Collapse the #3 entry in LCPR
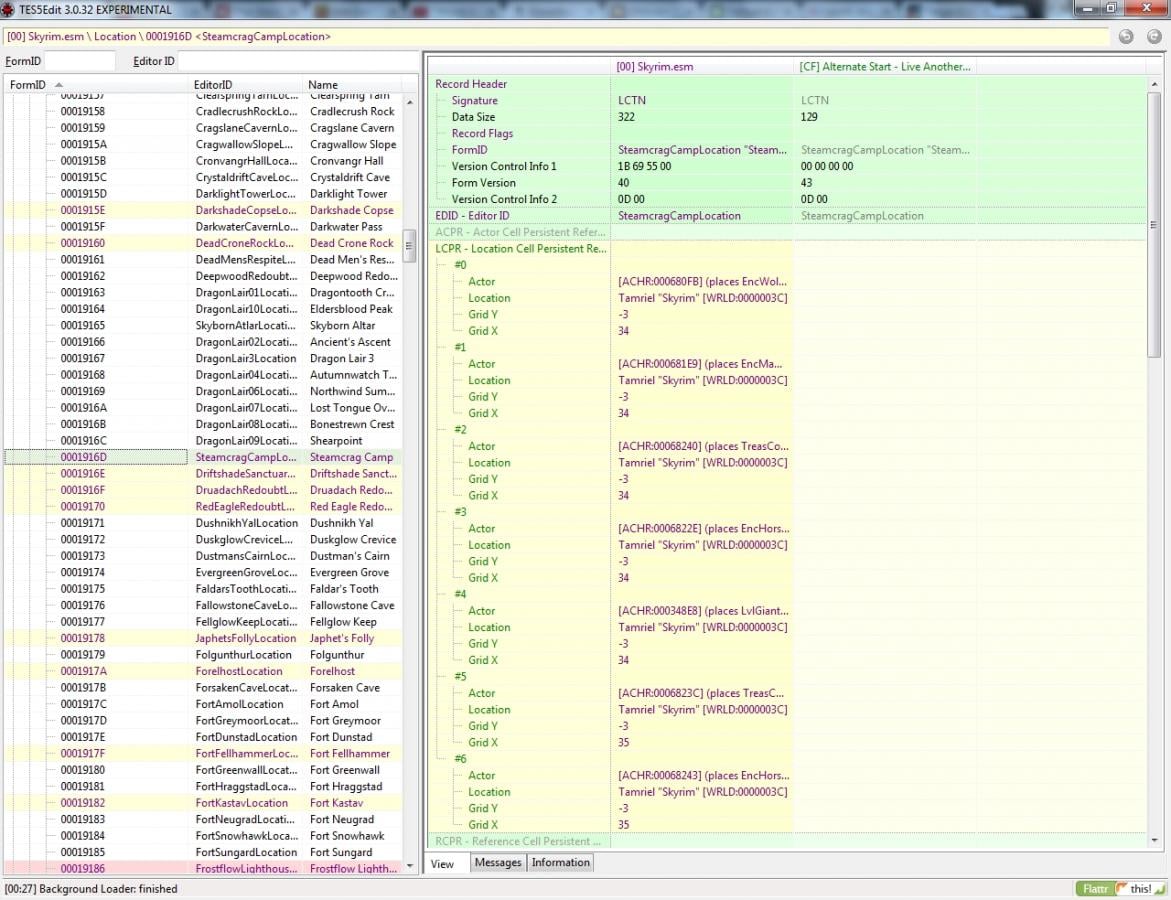The image size is (1171, 900). click(460, 512)
